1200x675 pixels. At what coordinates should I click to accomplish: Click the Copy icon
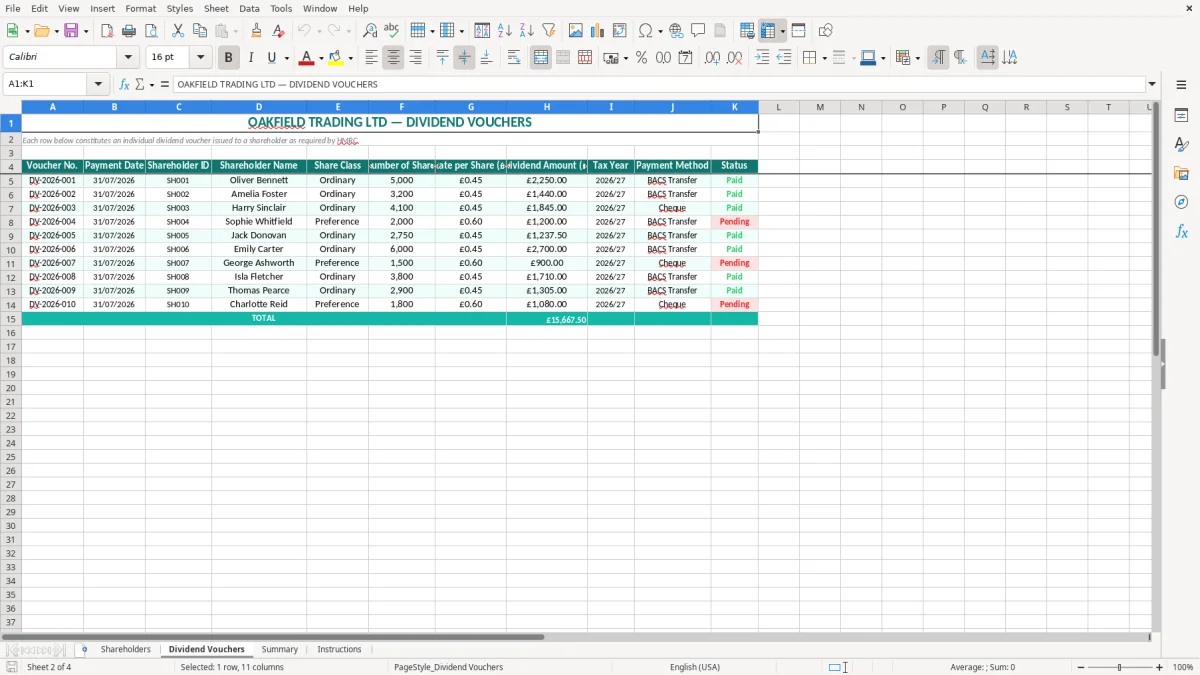point(200,31)
